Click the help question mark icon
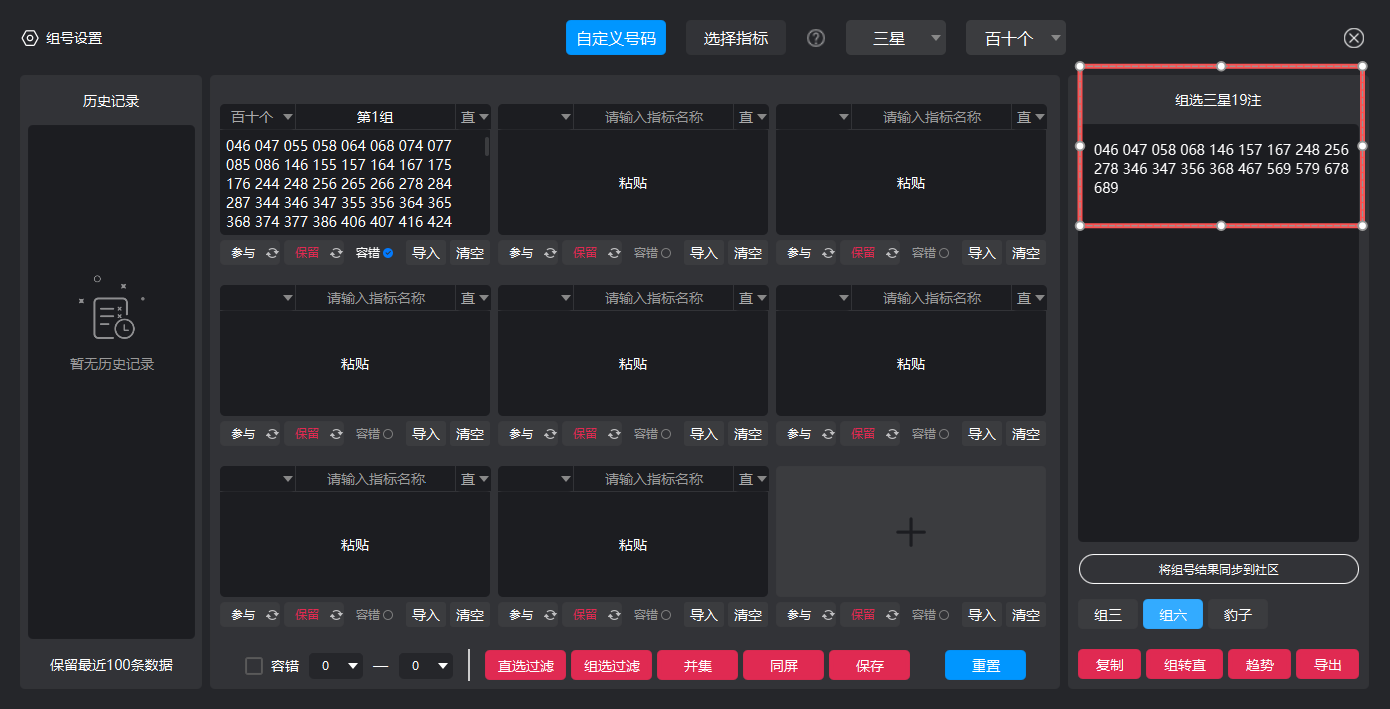1390x709 pixels. [x=816, y=38]
